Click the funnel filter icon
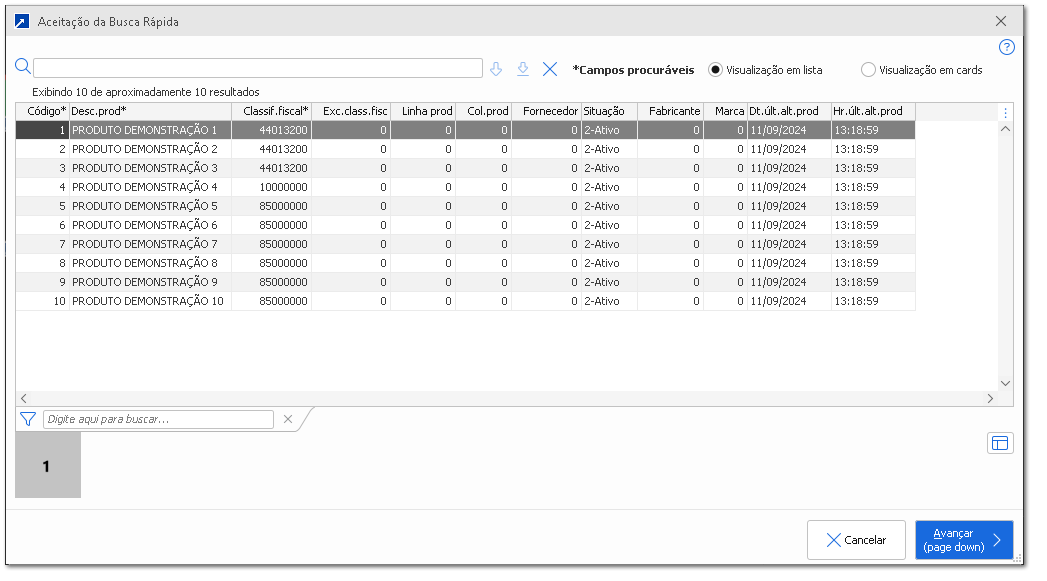The image size is (1047, 581). pyautogui.click(x=27, y=419)
